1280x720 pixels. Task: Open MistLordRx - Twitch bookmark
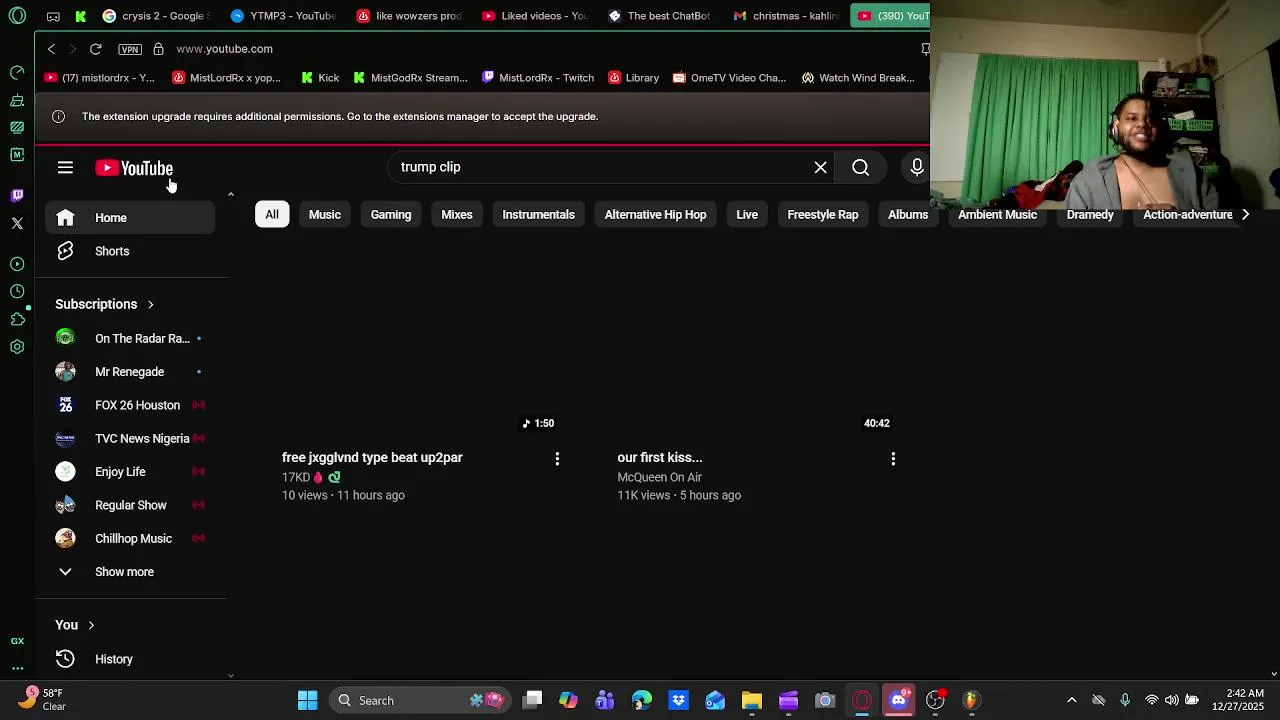tap(538, 77)
